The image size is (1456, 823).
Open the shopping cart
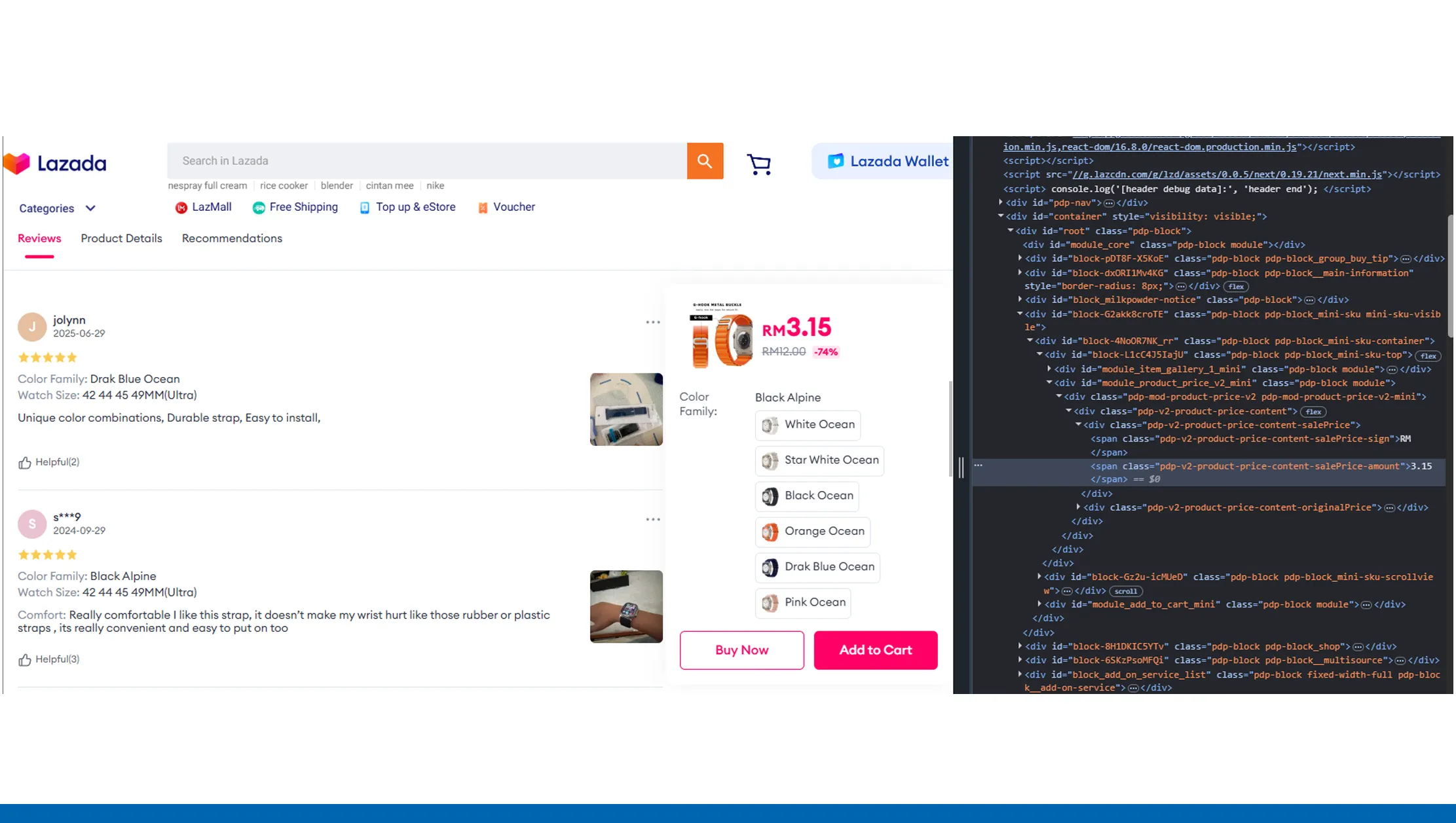tap(758, 162)
